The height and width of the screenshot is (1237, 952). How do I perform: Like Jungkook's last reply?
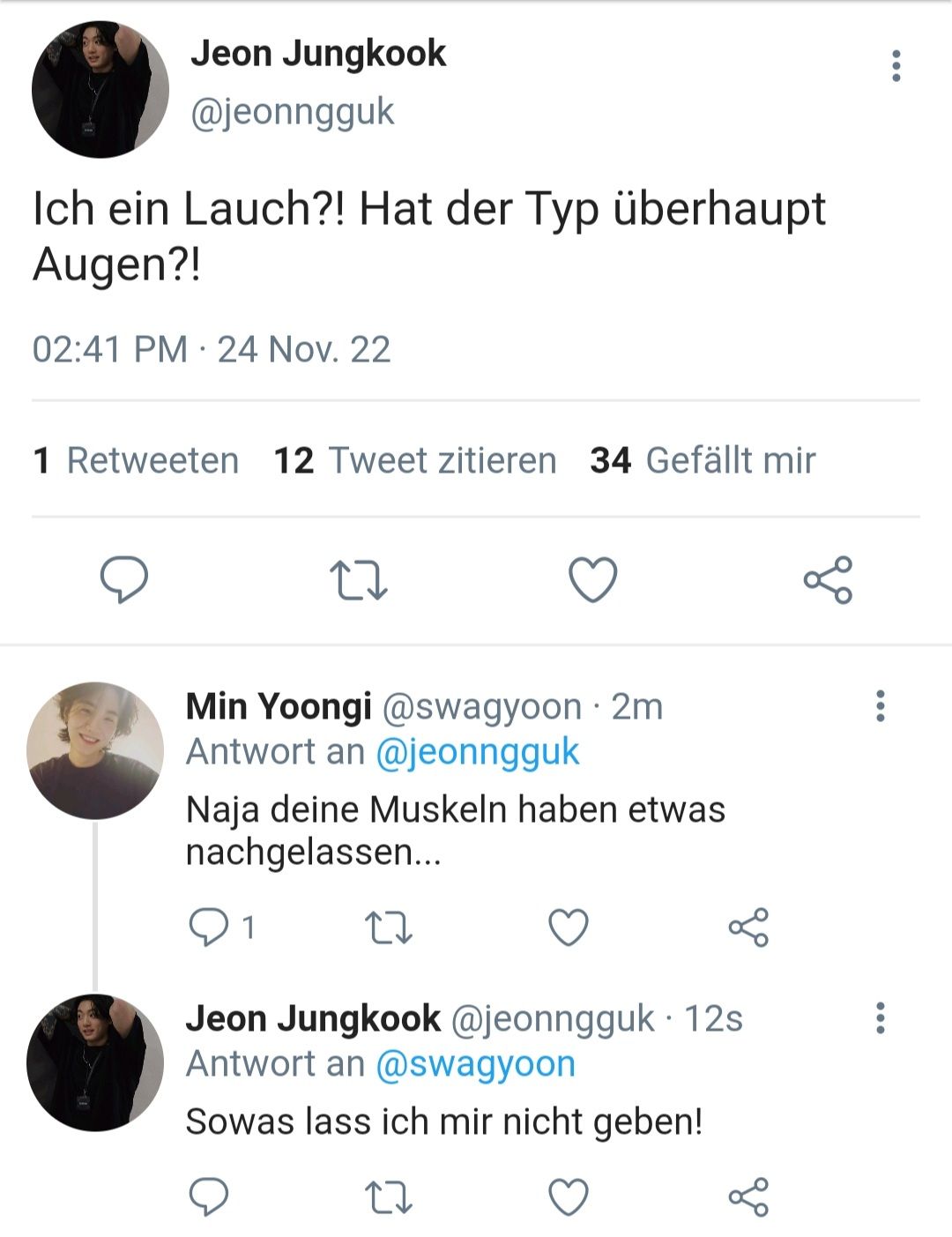(x=569, y=1197)
